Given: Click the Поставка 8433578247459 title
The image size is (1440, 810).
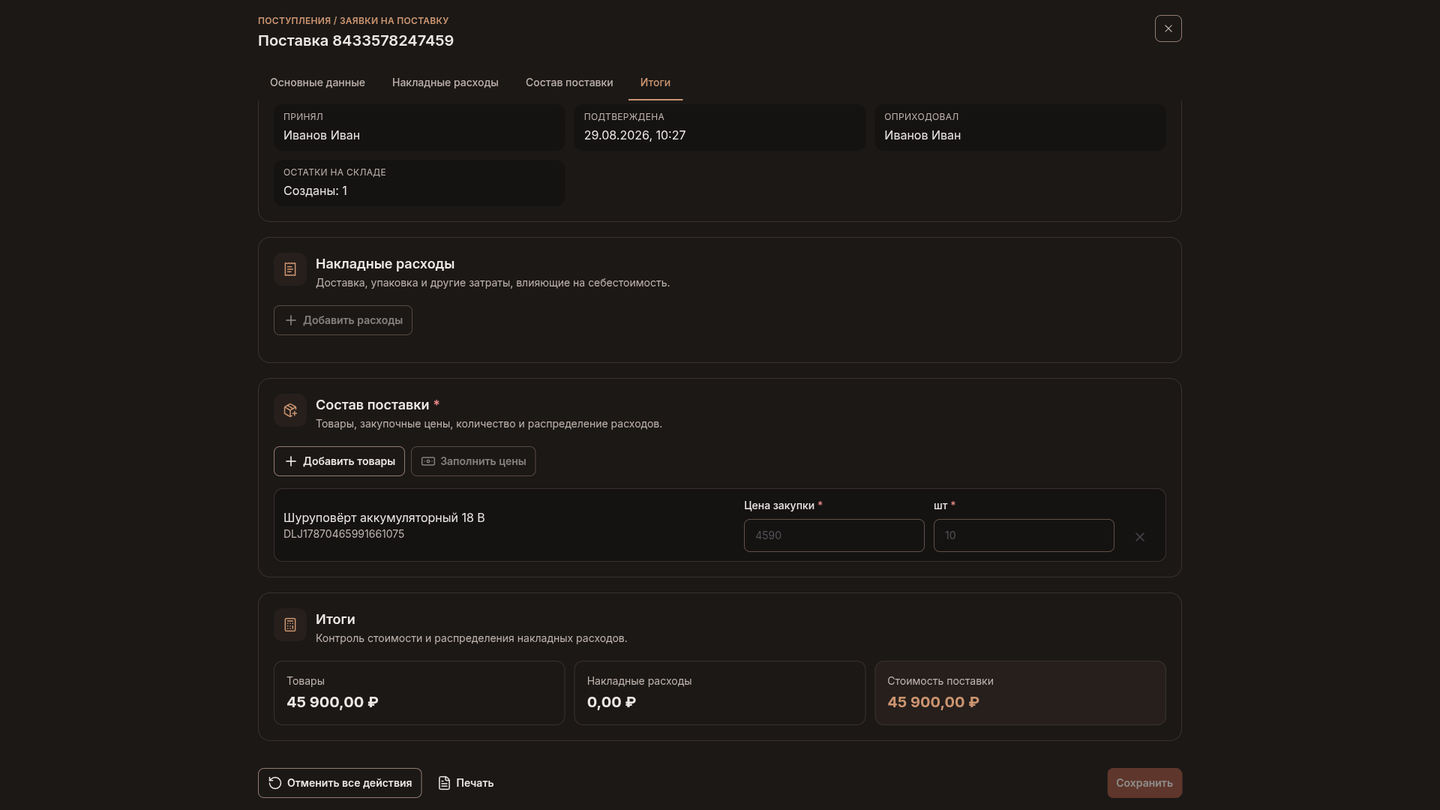Looking at the screenshot, I should pos(356,41).
